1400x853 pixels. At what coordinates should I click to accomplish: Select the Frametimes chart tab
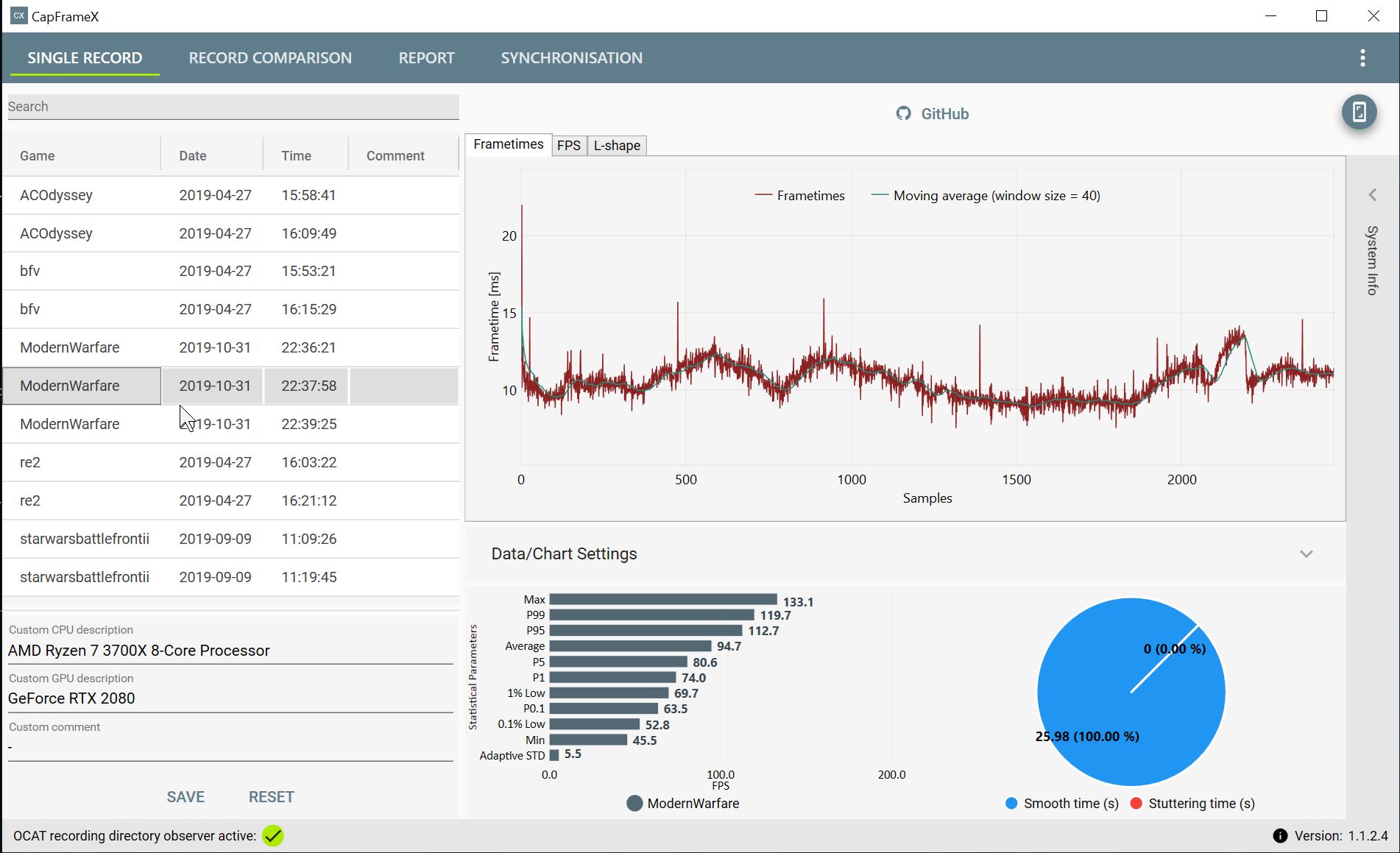[x=508, y=144]
